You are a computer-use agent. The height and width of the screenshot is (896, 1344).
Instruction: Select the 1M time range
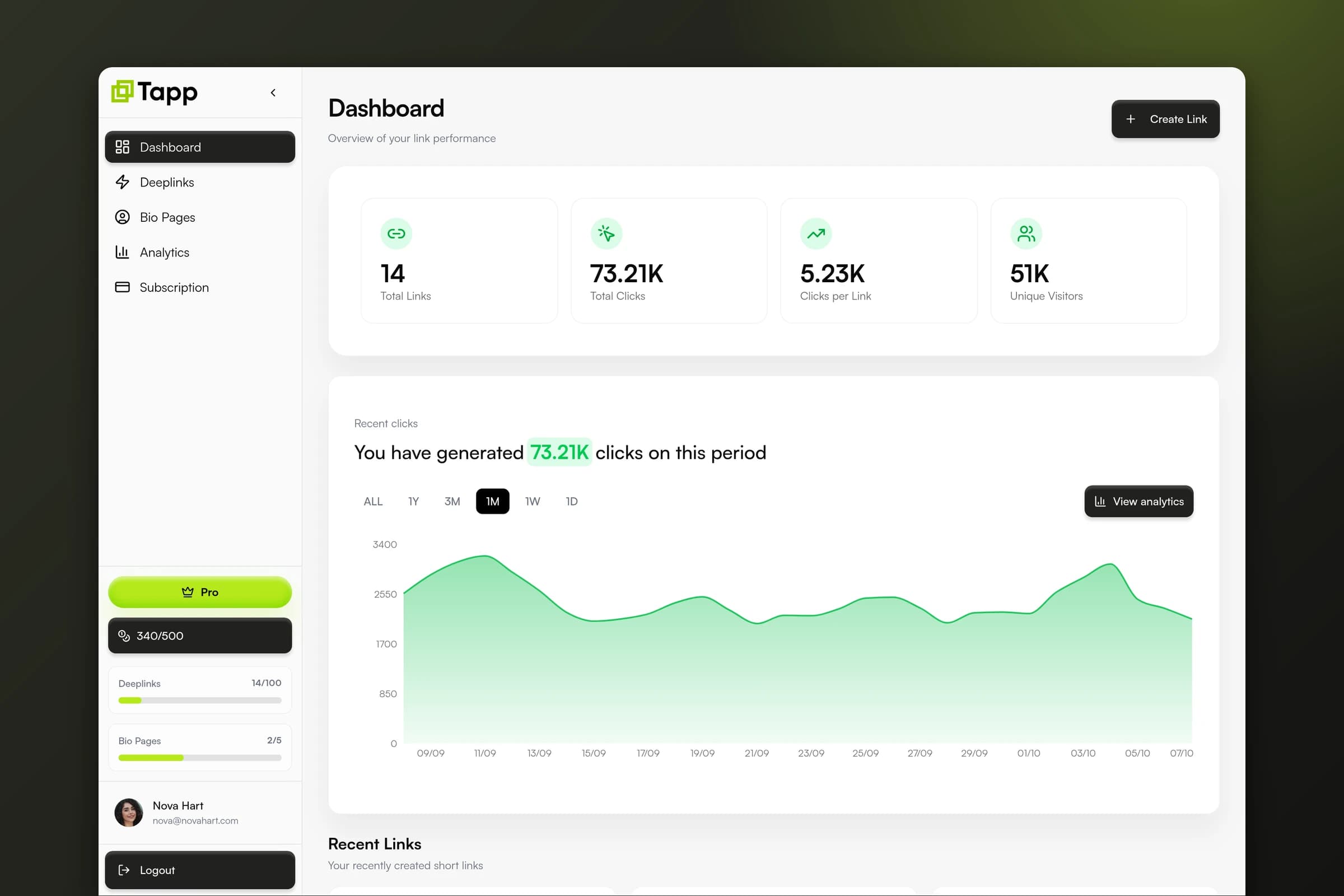click(x=493, y=501)
